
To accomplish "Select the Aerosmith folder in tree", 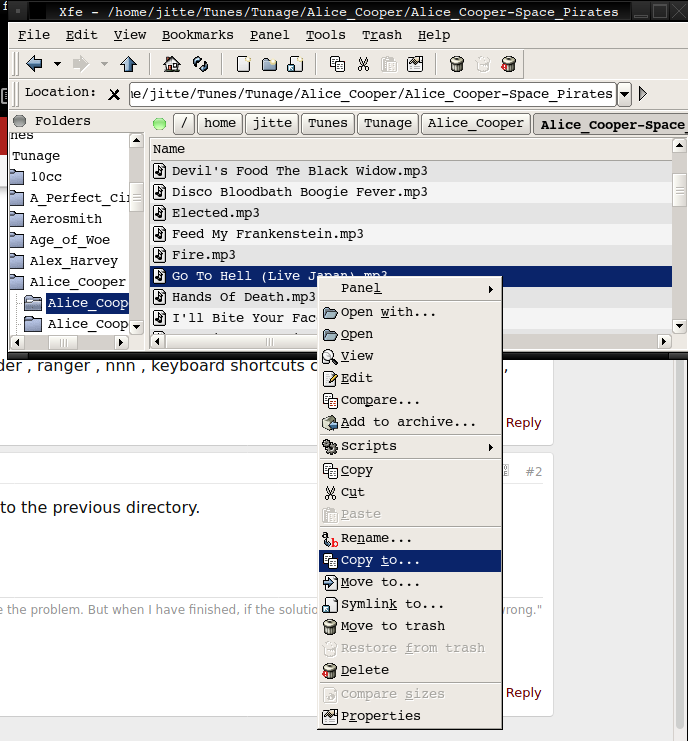I will (x=65, y=219).
